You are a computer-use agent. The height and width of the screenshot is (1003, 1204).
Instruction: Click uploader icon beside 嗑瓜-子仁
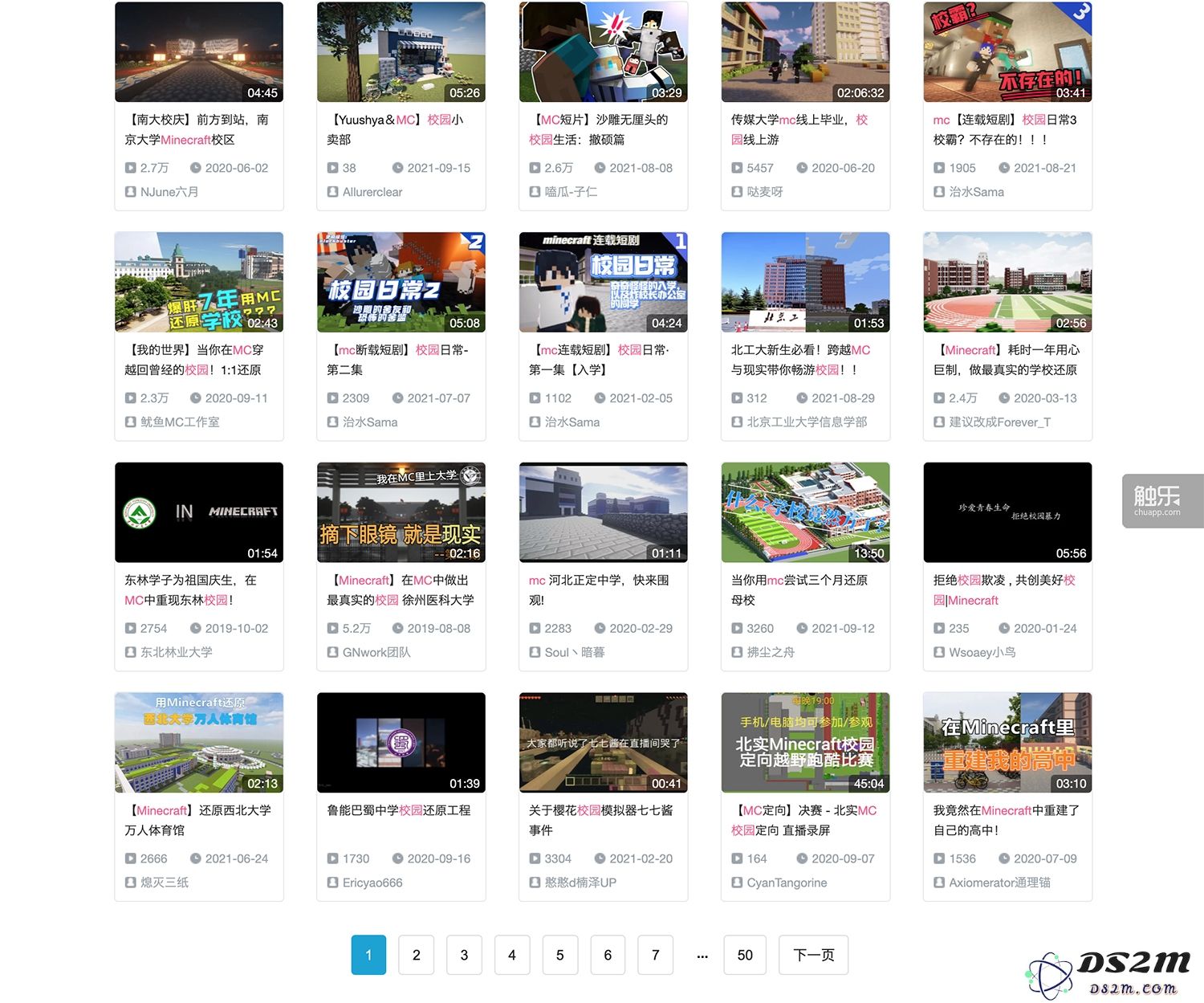pos(535,192)
